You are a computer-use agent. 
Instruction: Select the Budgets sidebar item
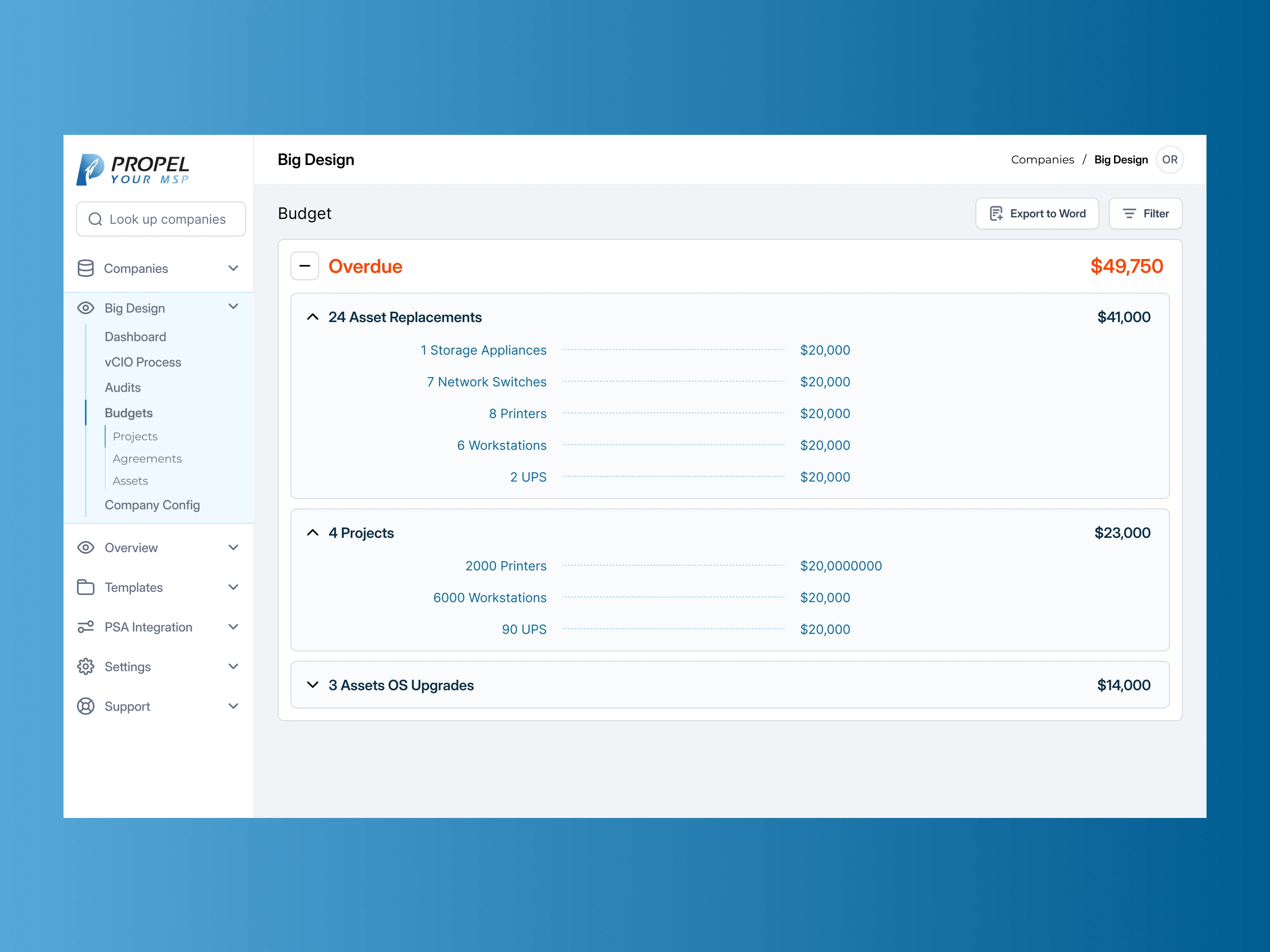(x=129, y=413)
